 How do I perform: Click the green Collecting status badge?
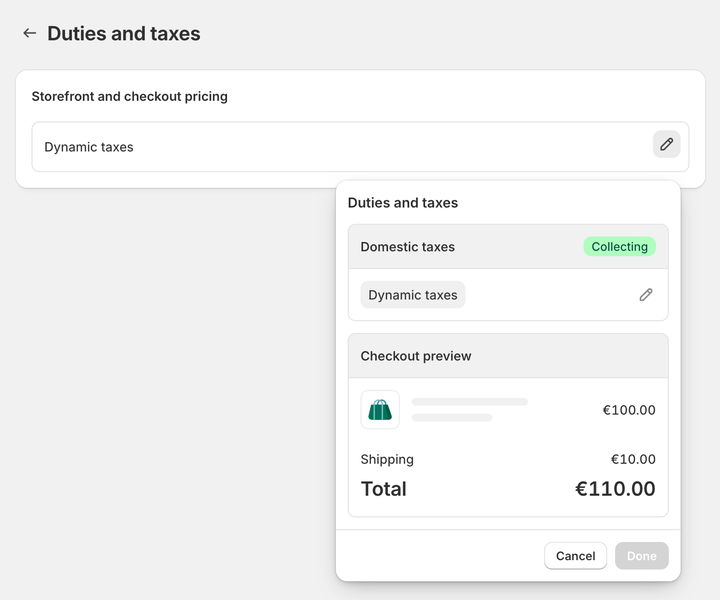[x=619, y=247]
